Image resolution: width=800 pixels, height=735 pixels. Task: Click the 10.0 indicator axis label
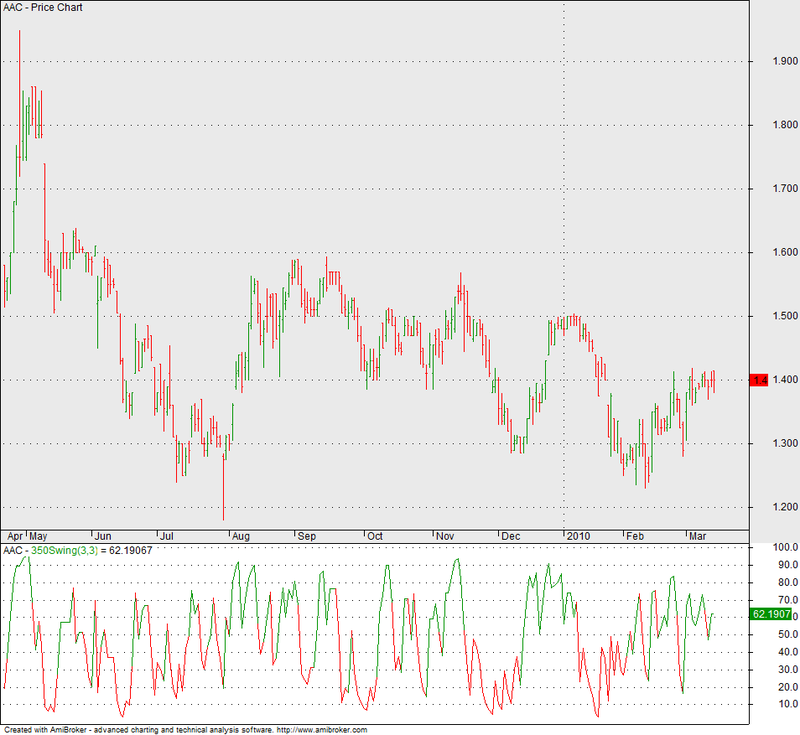(x=788, y=704)
